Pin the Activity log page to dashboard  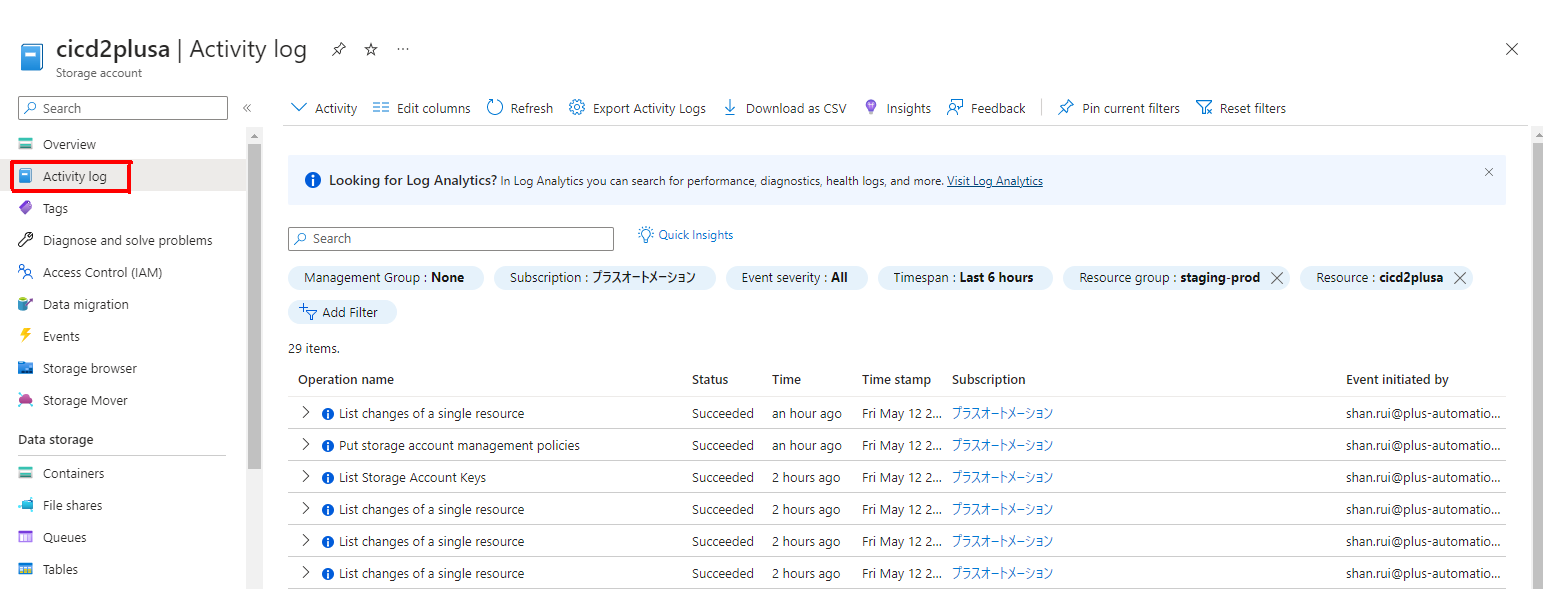(339, 49)
